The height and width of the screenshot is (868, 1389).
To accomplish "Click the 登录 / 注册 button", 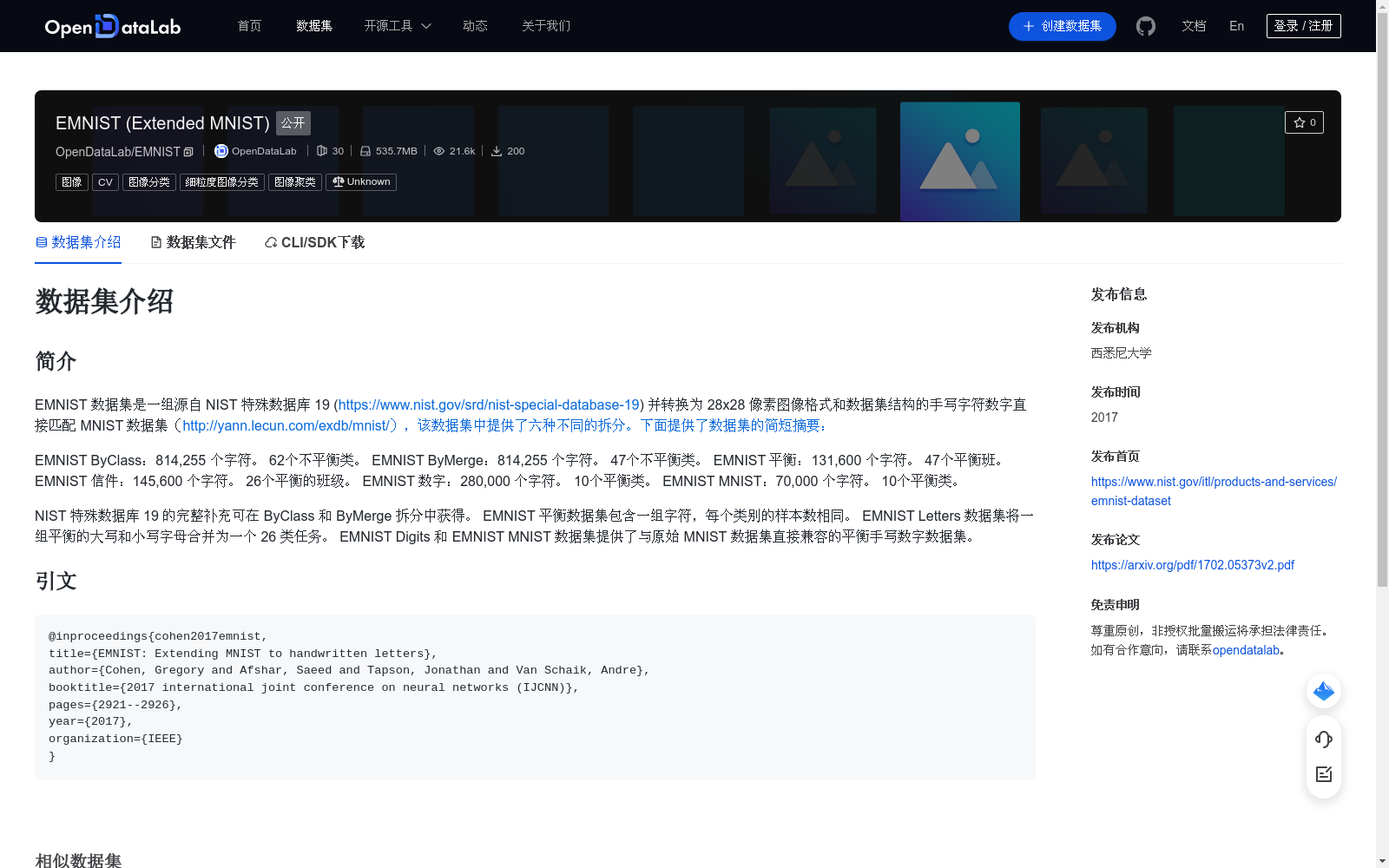I will click(1304, 26).
